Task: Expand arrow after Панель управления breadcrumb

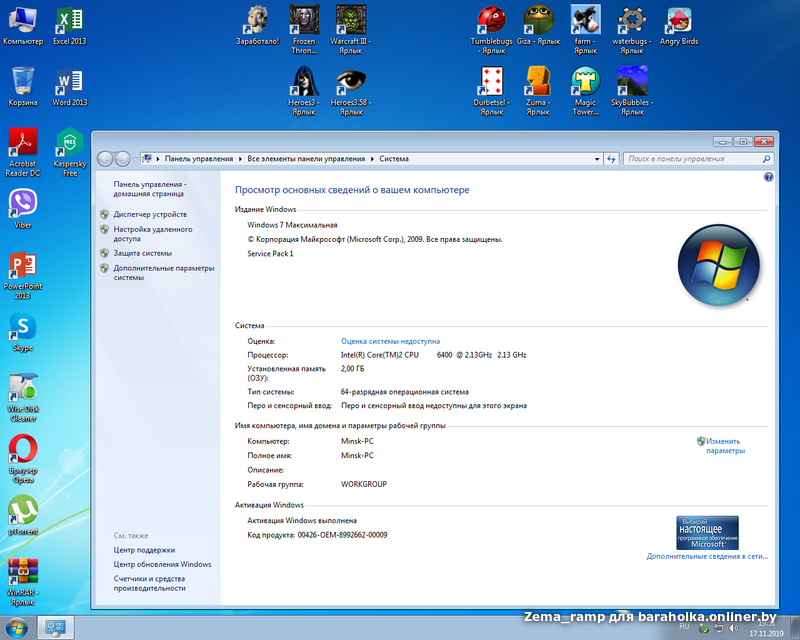Action: point(240,159)
